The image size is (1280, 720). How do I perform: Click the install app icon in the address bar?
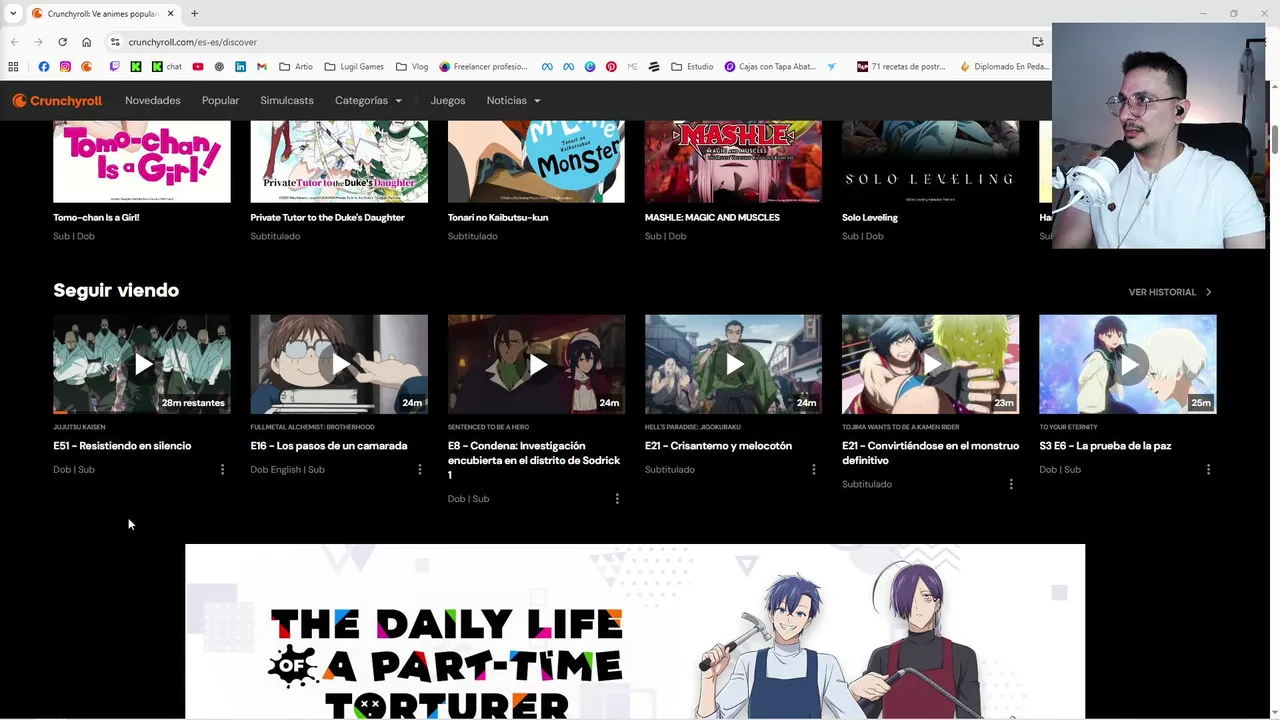pyautogui.click(x=1037, y=42)
